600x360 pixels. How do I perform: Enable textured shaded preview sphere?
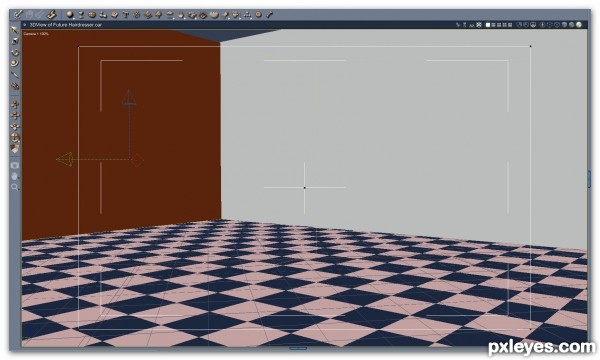tap(579, 25)
